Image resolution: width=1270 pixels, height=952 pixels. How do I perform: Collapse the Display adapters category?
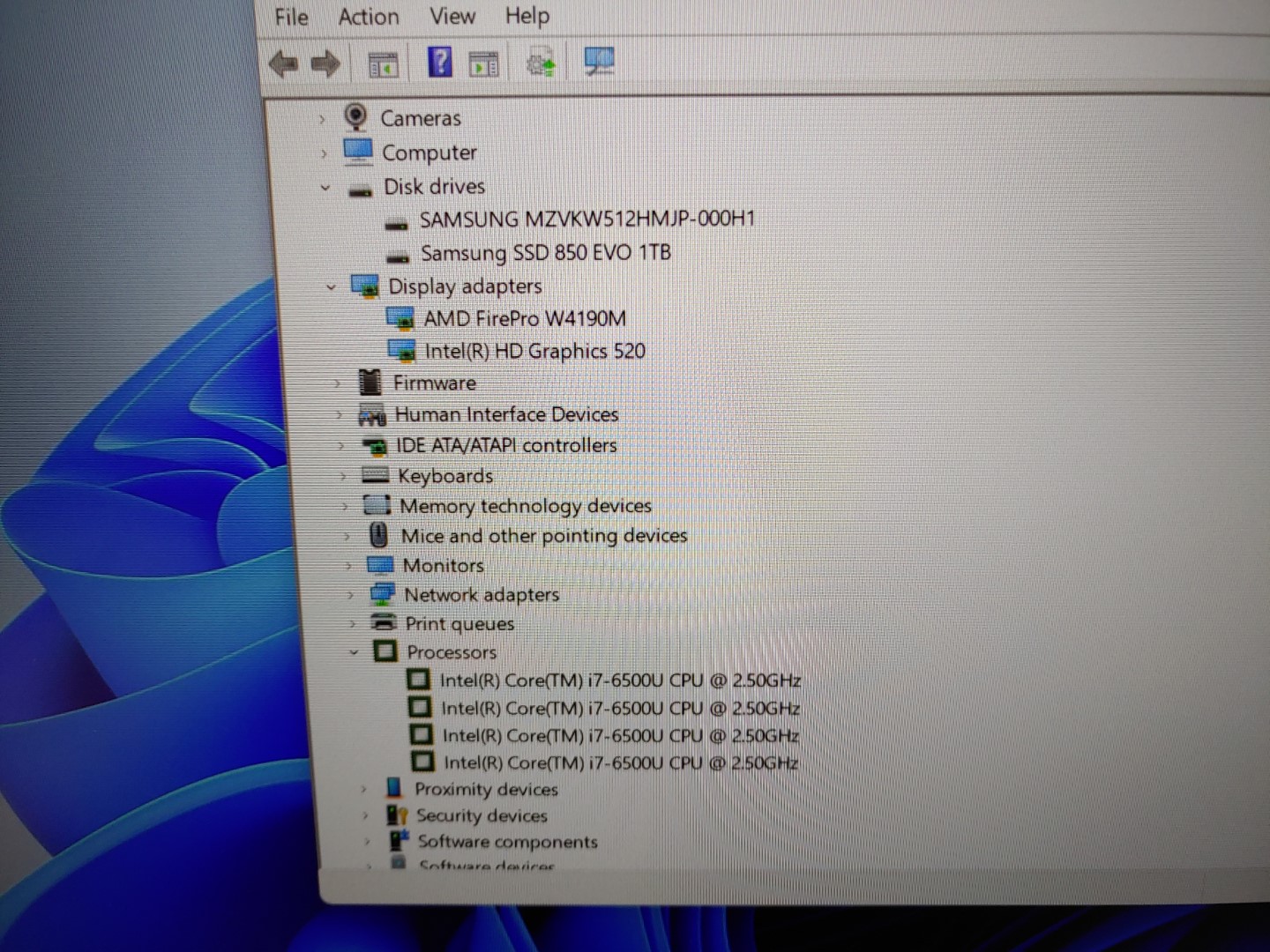click(331, 286)
